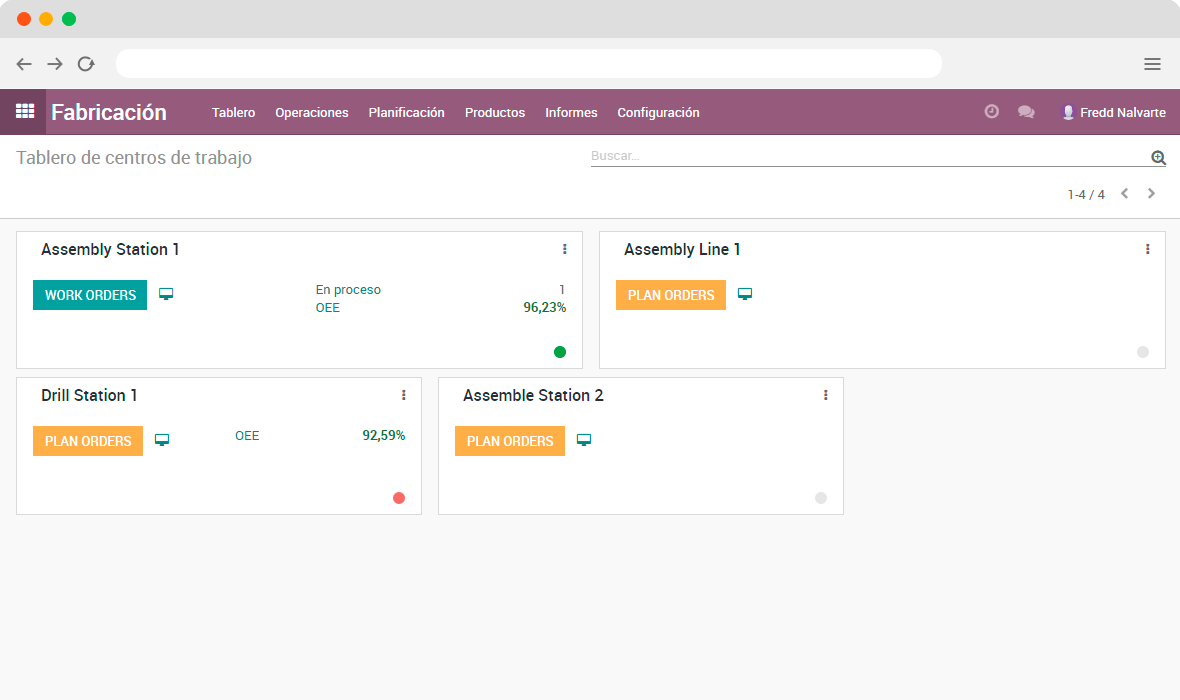Screen dimensions: 1180x700
Task: Toggle red status dot on Drill Station 1
Action: point(399,498)
